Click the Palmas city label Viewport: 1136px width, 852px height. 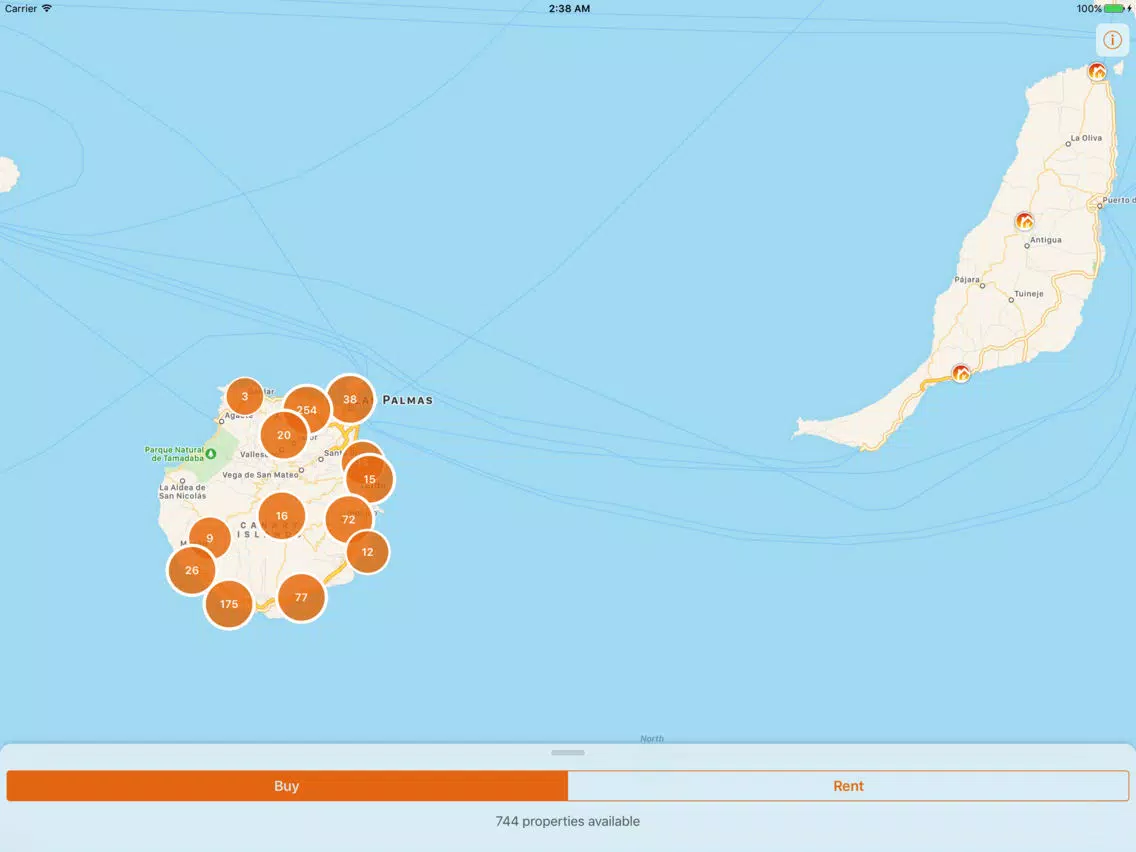click(x=407, y=400)
